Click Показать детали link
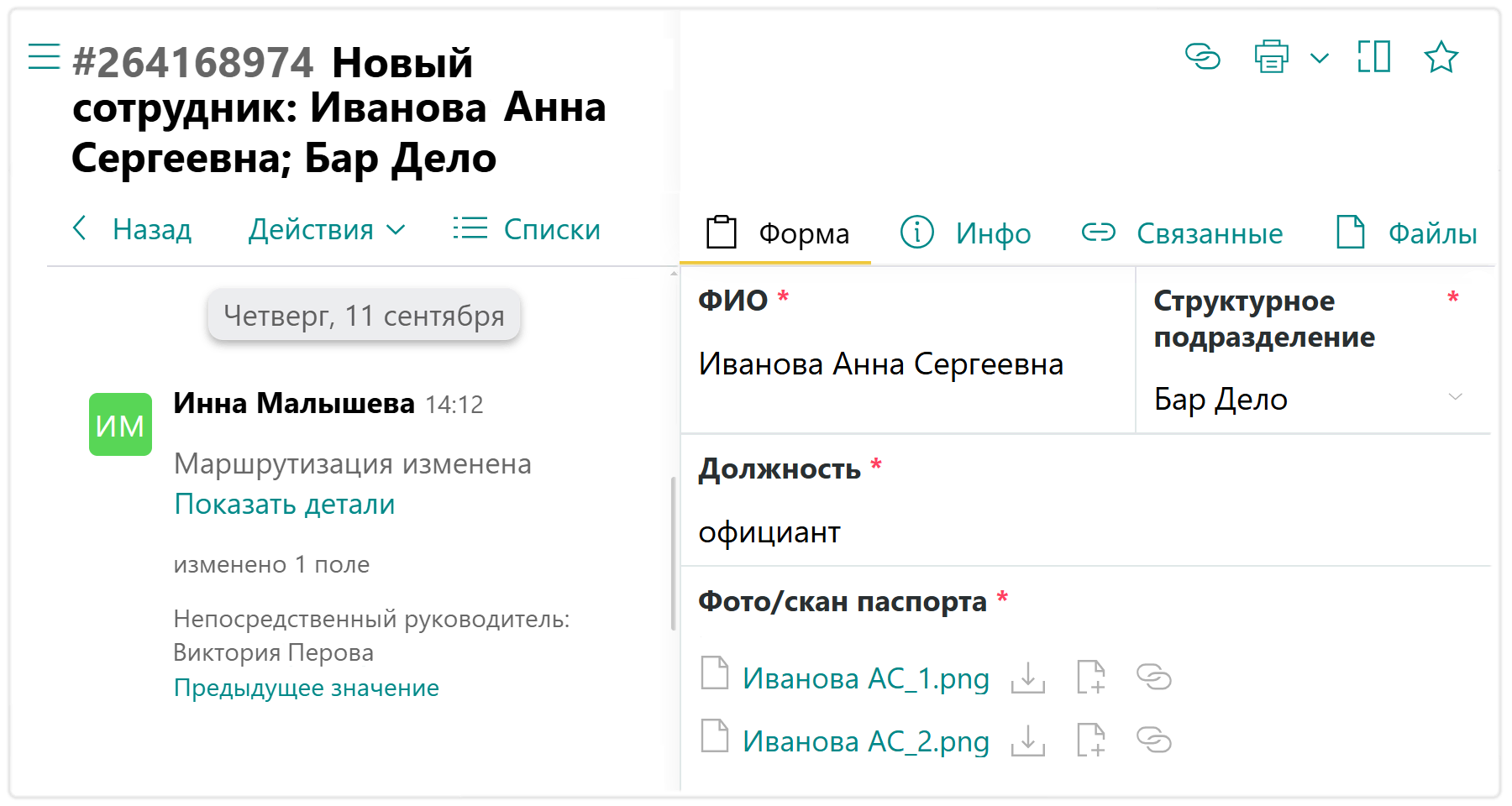This screenshot has width=1512, height=806. (284, 504)
